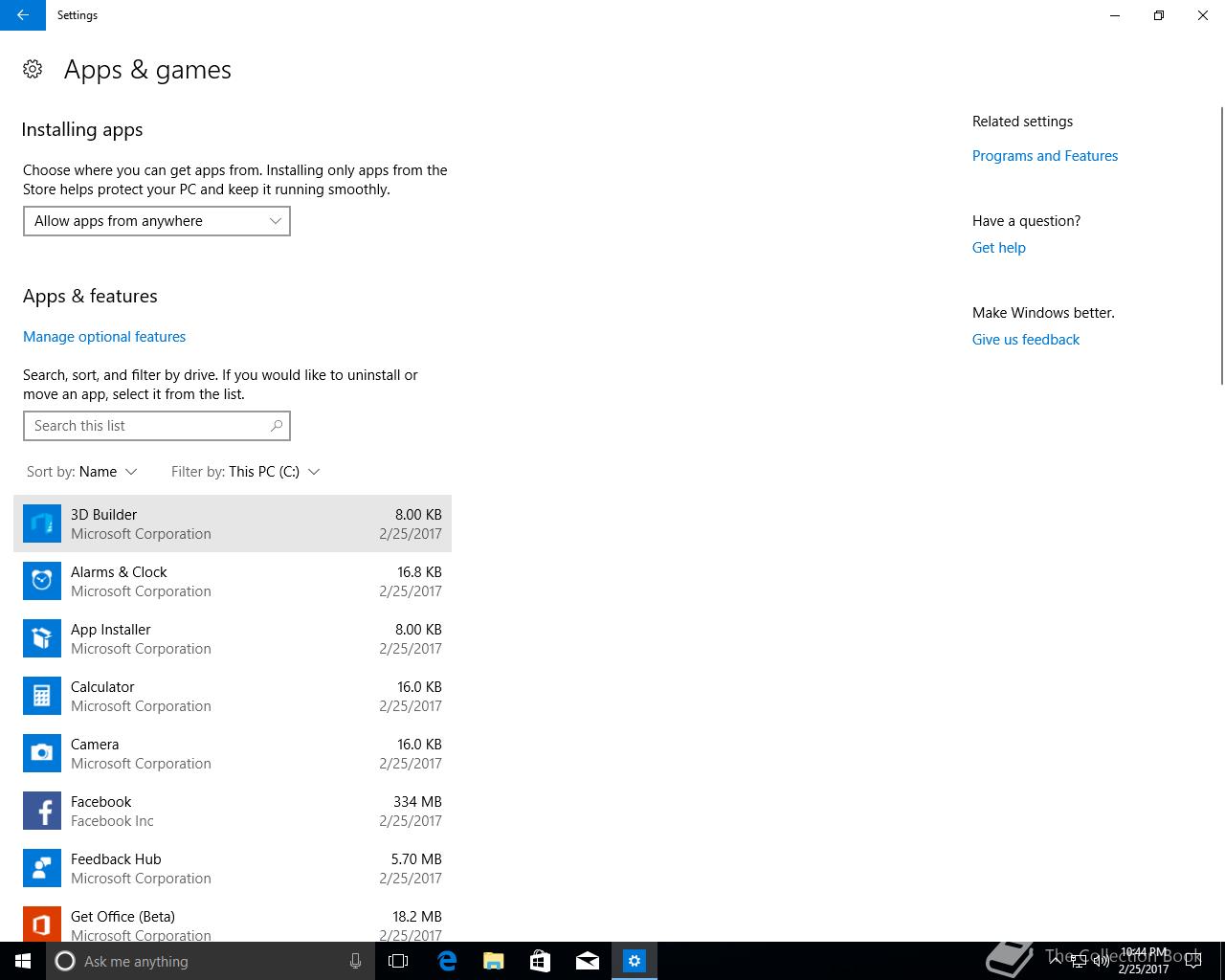
Task: Open Programs and Features link
Action: [x=1045, y=156]
